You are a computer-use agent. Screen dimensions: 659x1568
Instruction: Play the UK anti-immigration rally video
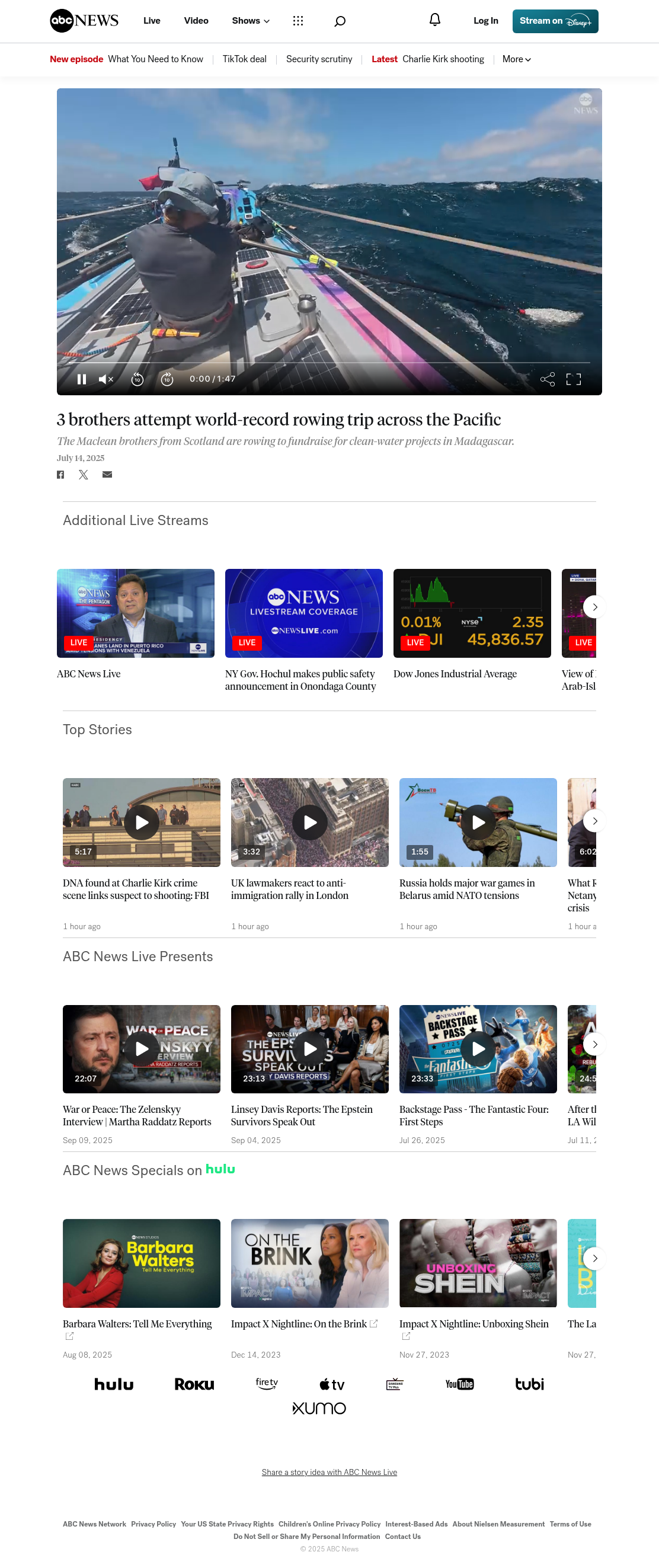pyautogui.click(x=310, y=823)
